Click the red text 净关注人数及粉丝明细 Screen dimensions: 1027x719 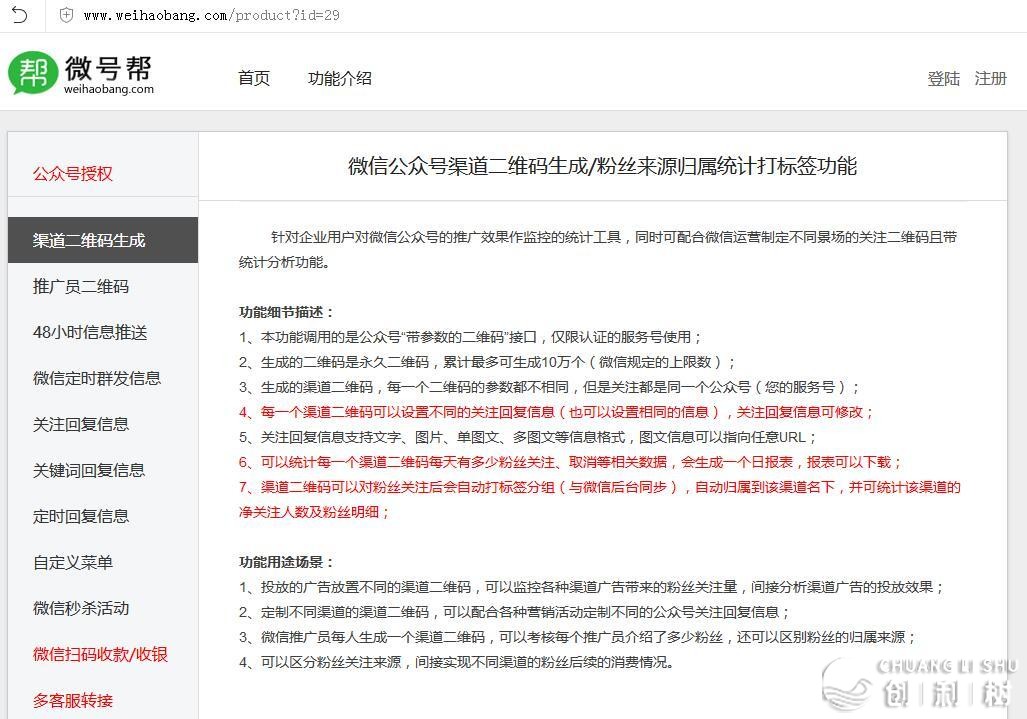[314, 512]
